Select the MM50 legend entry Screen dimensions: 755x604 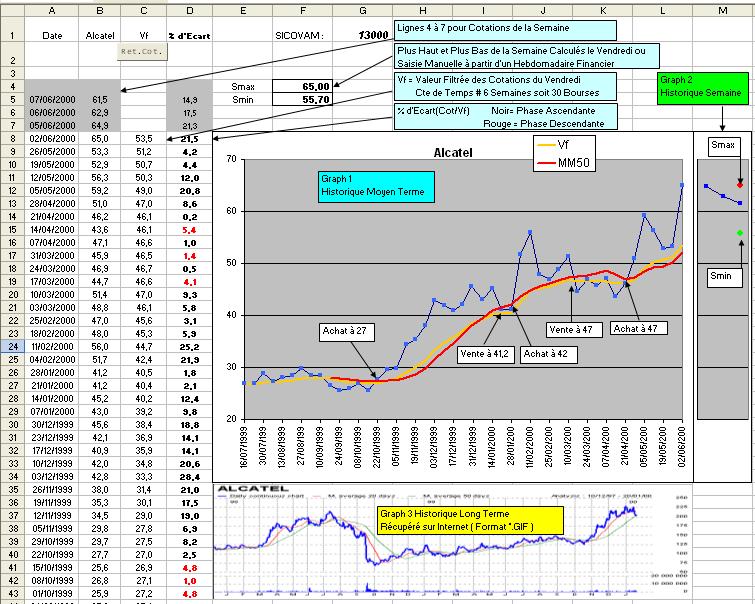564,163
